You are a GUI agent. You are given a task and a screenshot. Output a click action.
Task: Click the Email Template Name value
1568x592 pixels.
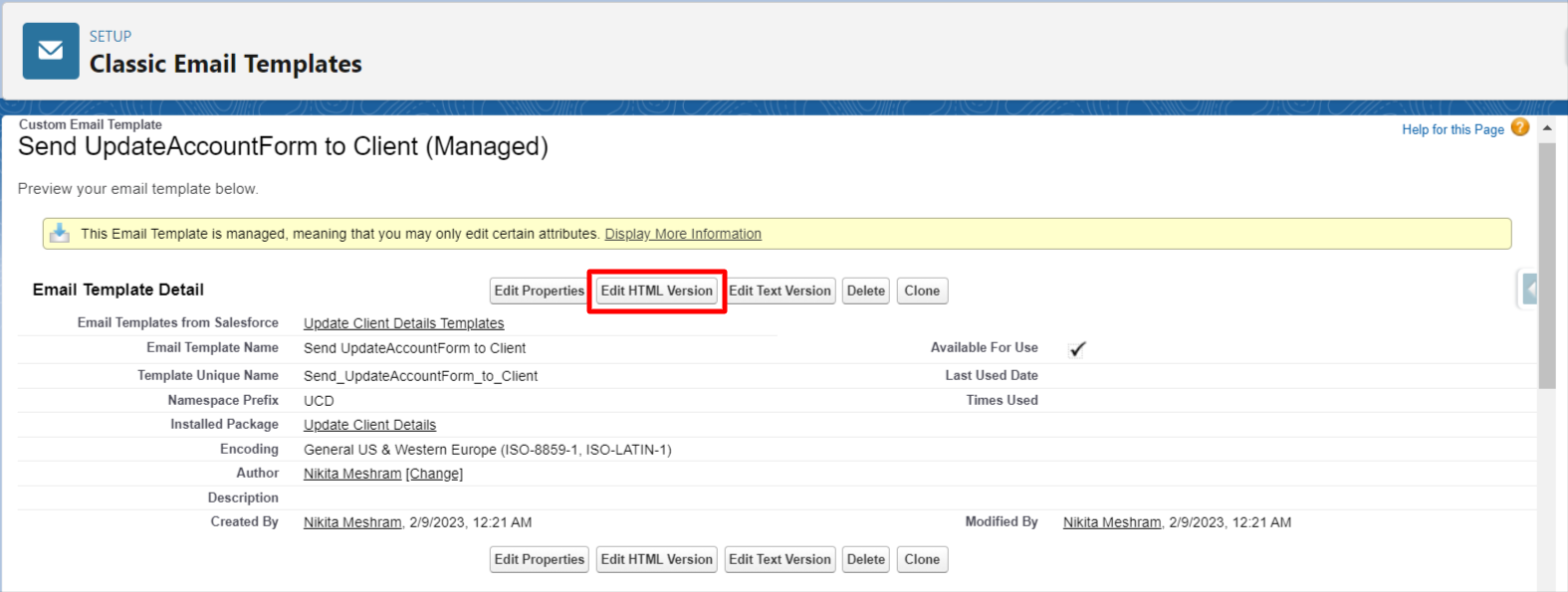pos(414,348)
